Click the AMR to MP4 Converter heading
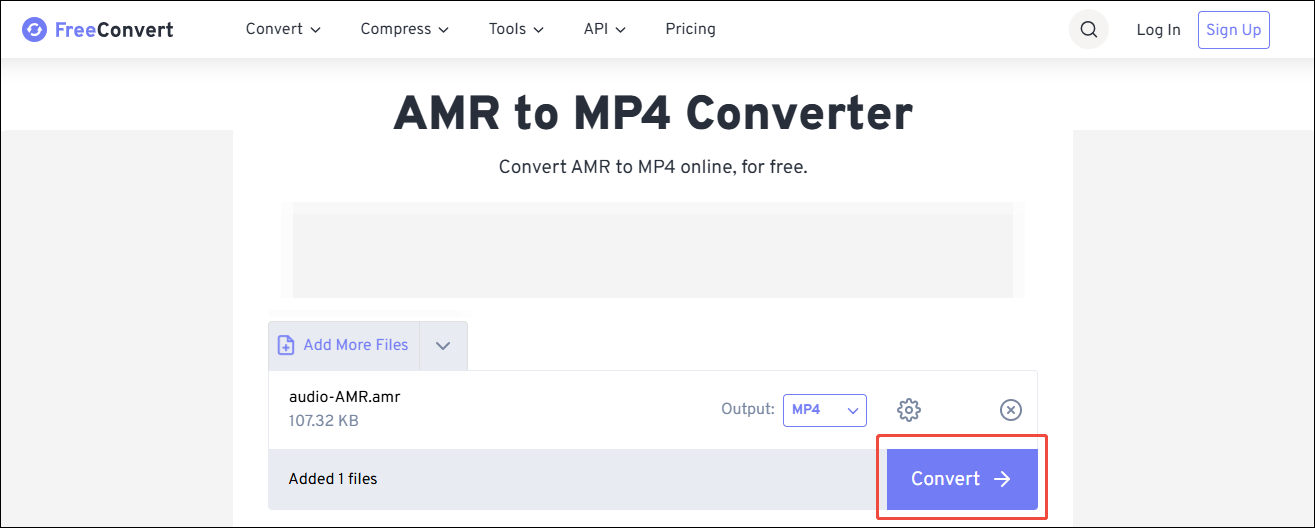Viewport: 1315px width, 528px height. click(653, 113)
